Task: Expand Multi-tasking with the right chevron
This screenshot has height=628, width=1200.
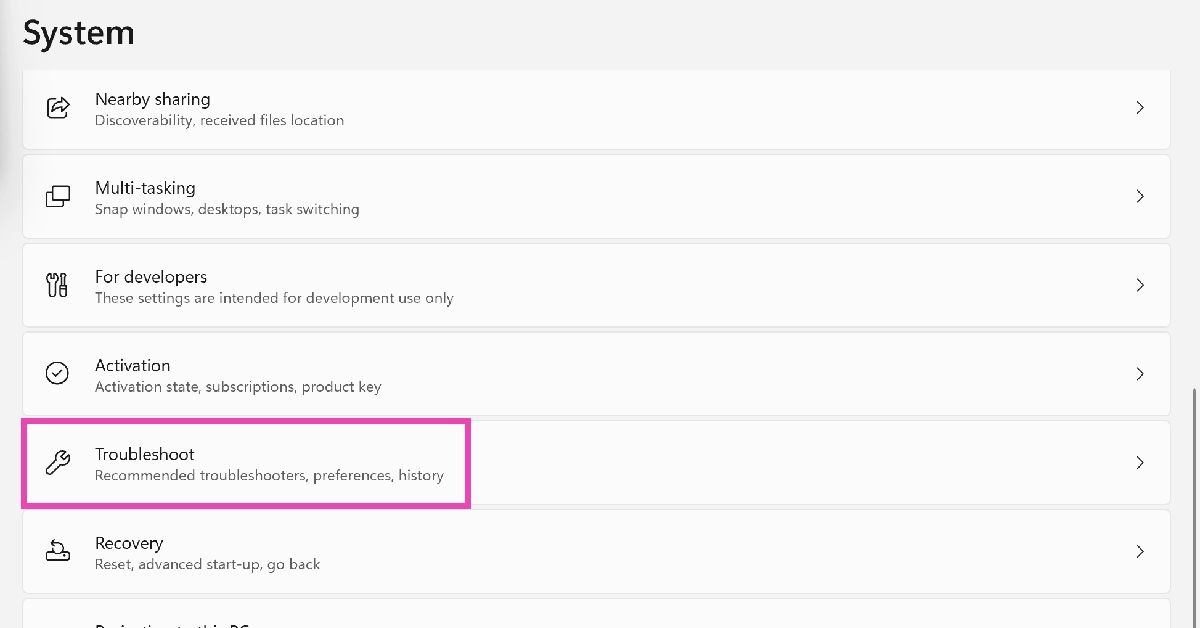Action: pyautogui.click(x=1140, y=197)
